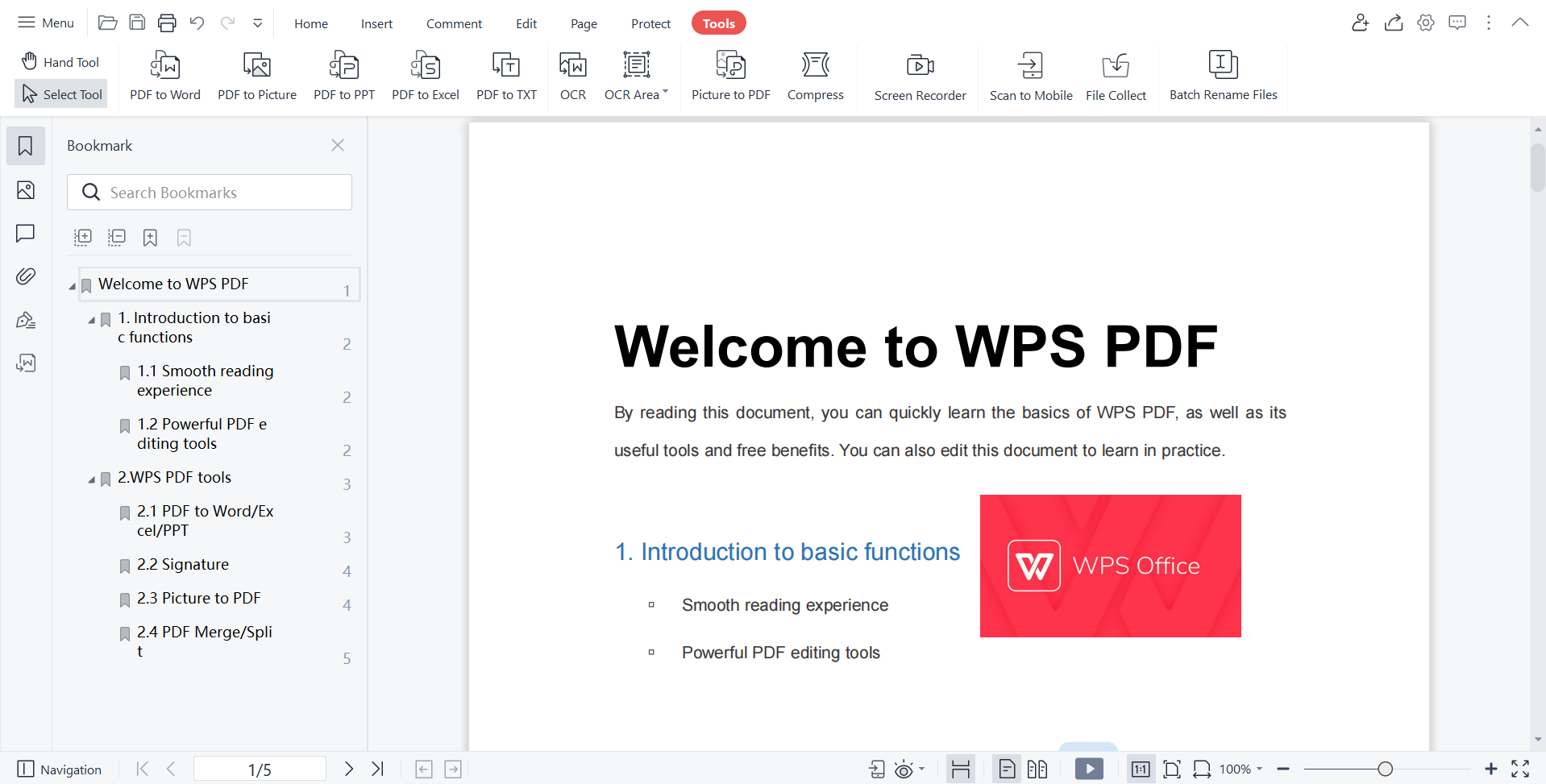Zoom in with the plus button
The image size is (1546, 784).
(x=1490, y=769)
